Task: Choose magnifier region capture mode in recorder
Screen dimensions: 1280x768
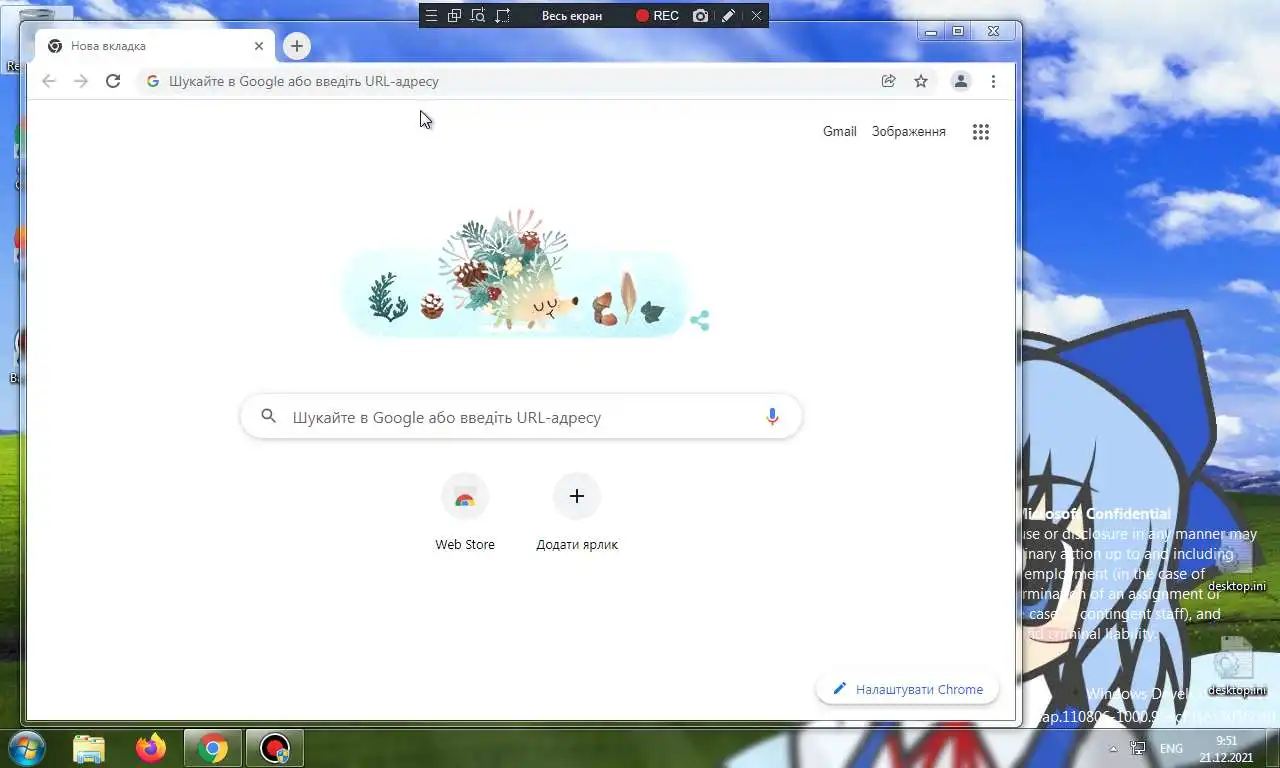Action: pyautogui.click(x=478, y=16)
